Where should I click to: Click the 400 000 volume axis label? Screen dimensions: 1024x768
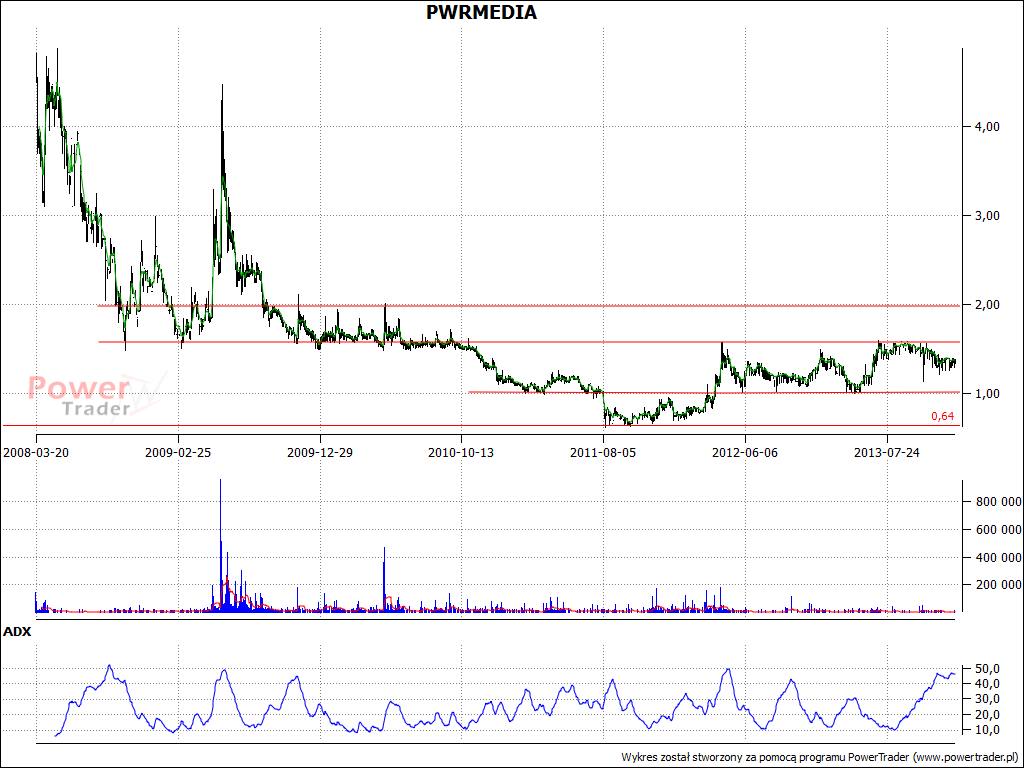tap(999, 557)
